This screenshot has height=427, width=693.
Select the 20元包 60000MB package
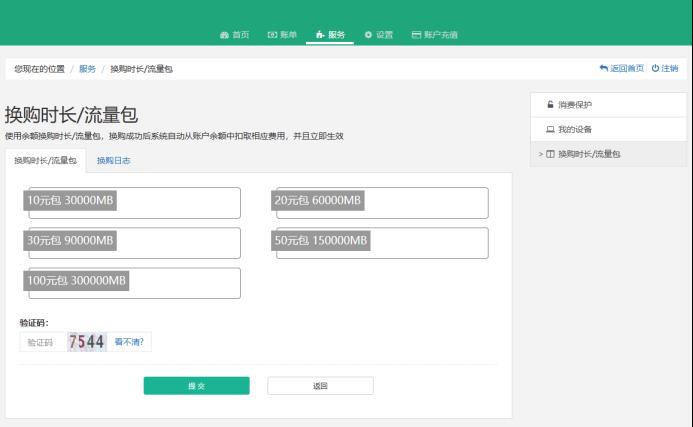(381, 202)
